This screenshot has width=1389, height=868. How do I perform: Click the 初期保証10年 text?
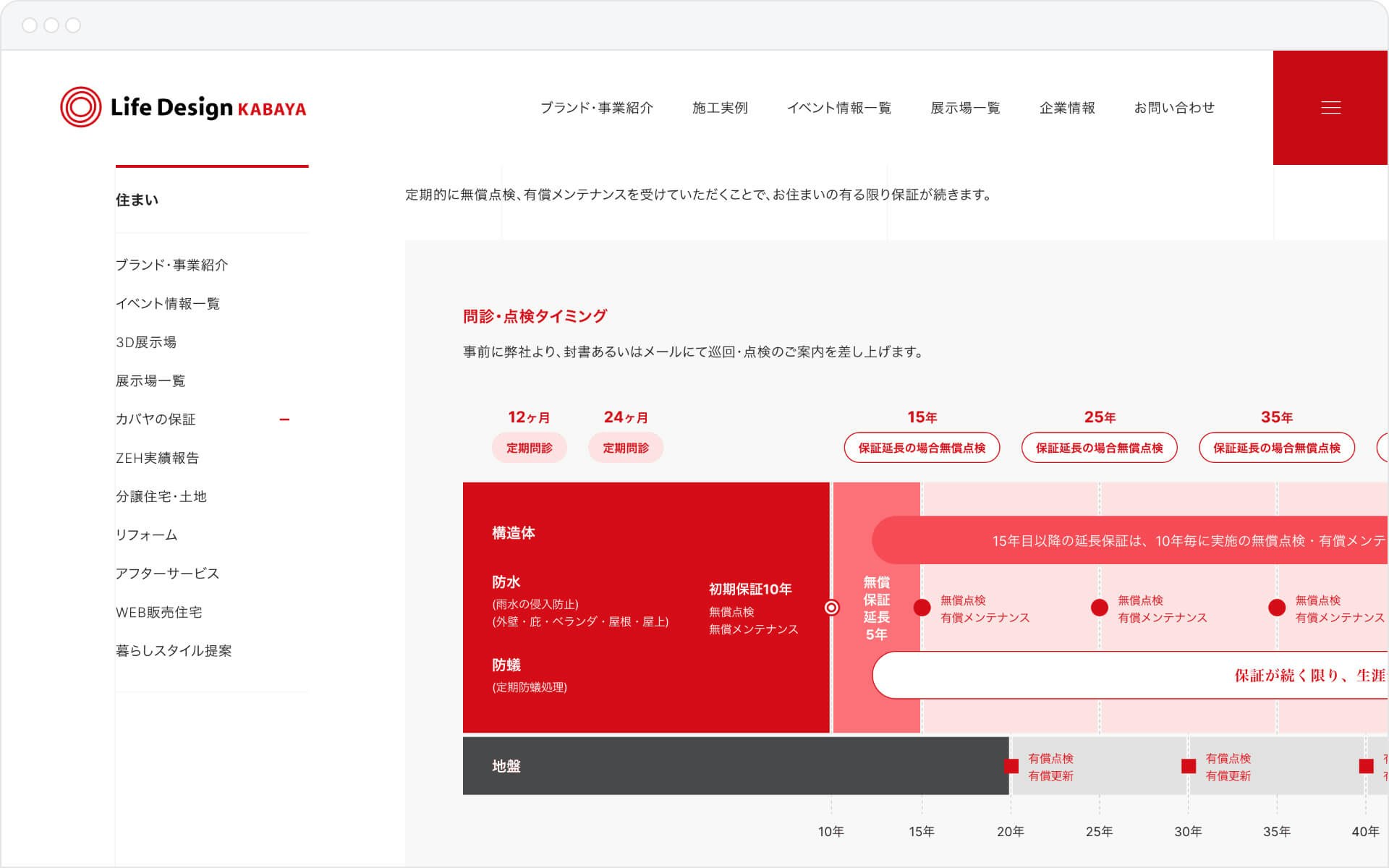click(x=750, y=589)
